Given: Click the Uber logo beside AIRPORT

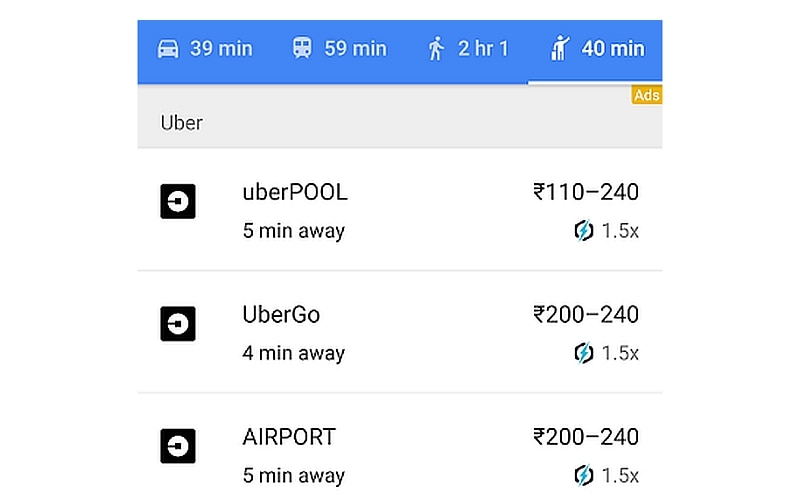Looking at the screenshot, I should [178, 446].
